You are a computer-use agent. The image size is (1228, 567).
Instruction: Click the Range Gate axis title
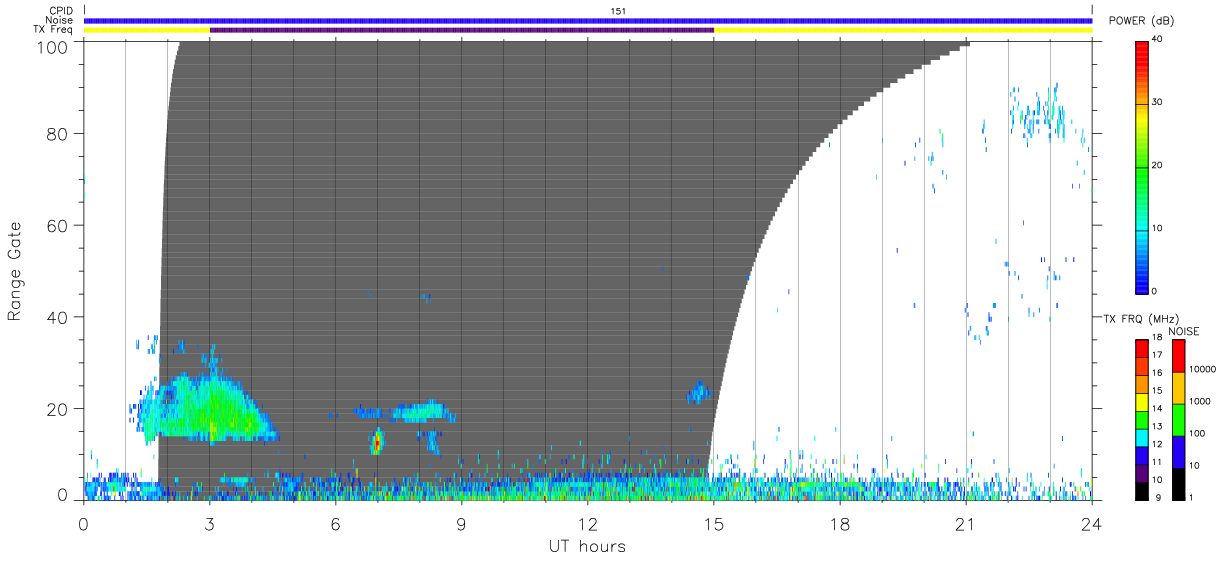pyautogui.click(x=16, y=271)
